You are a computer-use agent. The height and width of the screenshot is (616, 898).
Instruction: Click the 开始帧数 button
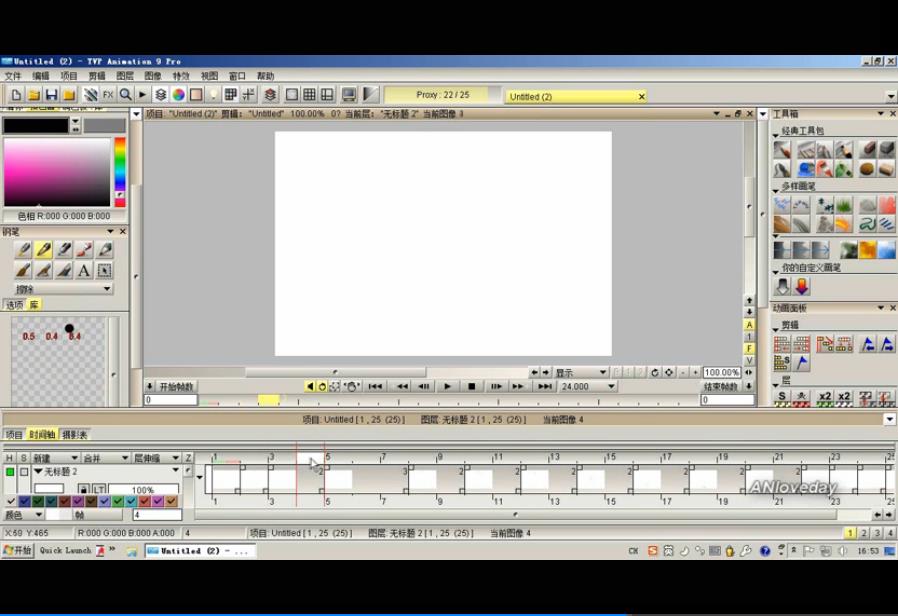[171, 386]
